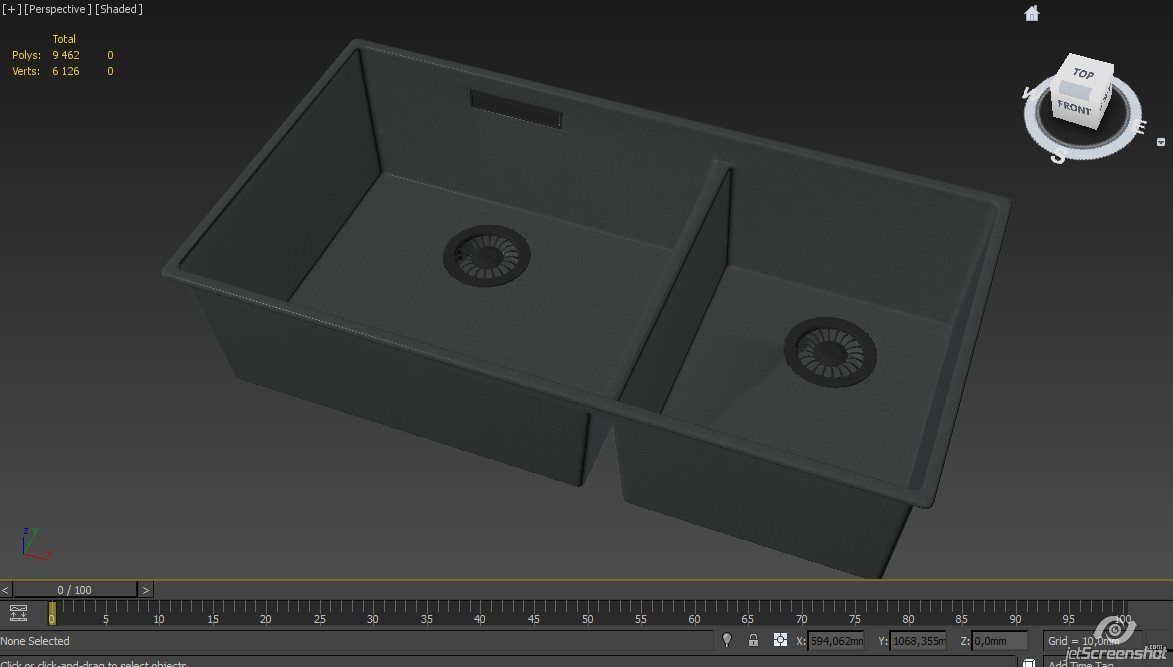Image resolution: width=1173 pixels, height=667 pixels.
Task: Click the left sink drain strainer
Action: click(486, 256)
